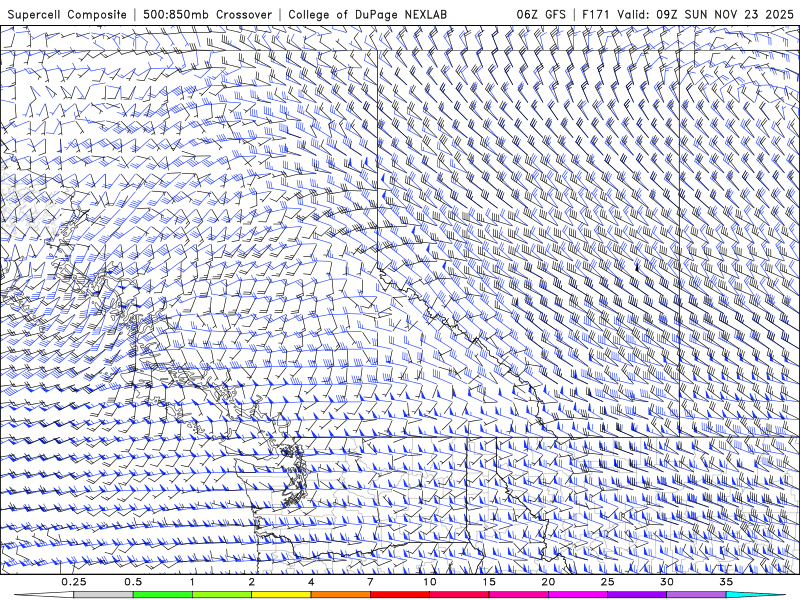Select the orange colorbar segment
The height and width of the screenshot is (600, 800).
click(340, 595)
